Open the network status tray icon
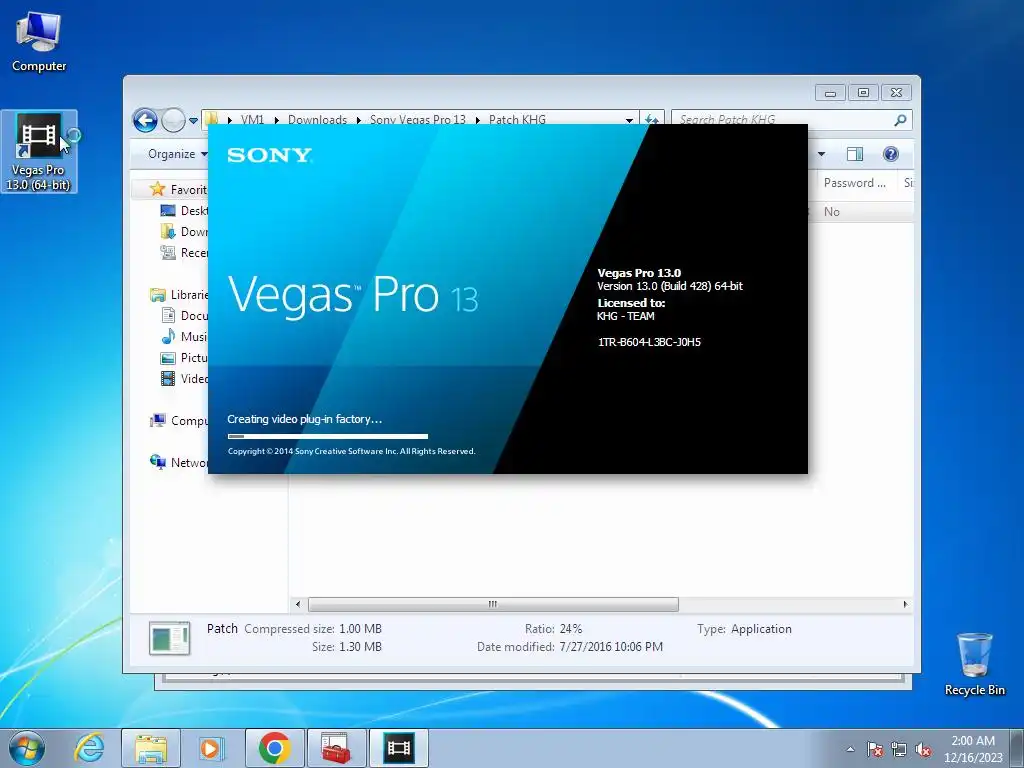 click(899, 749)
